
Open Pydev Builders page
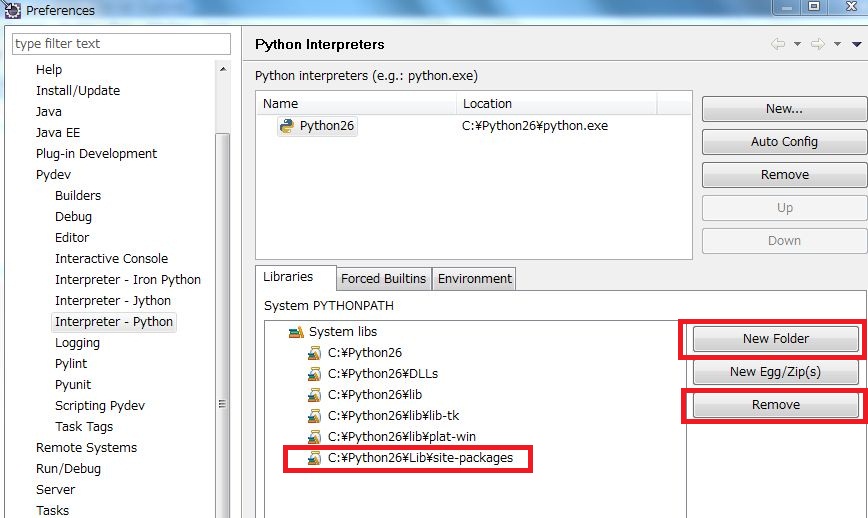coord(78,196)
